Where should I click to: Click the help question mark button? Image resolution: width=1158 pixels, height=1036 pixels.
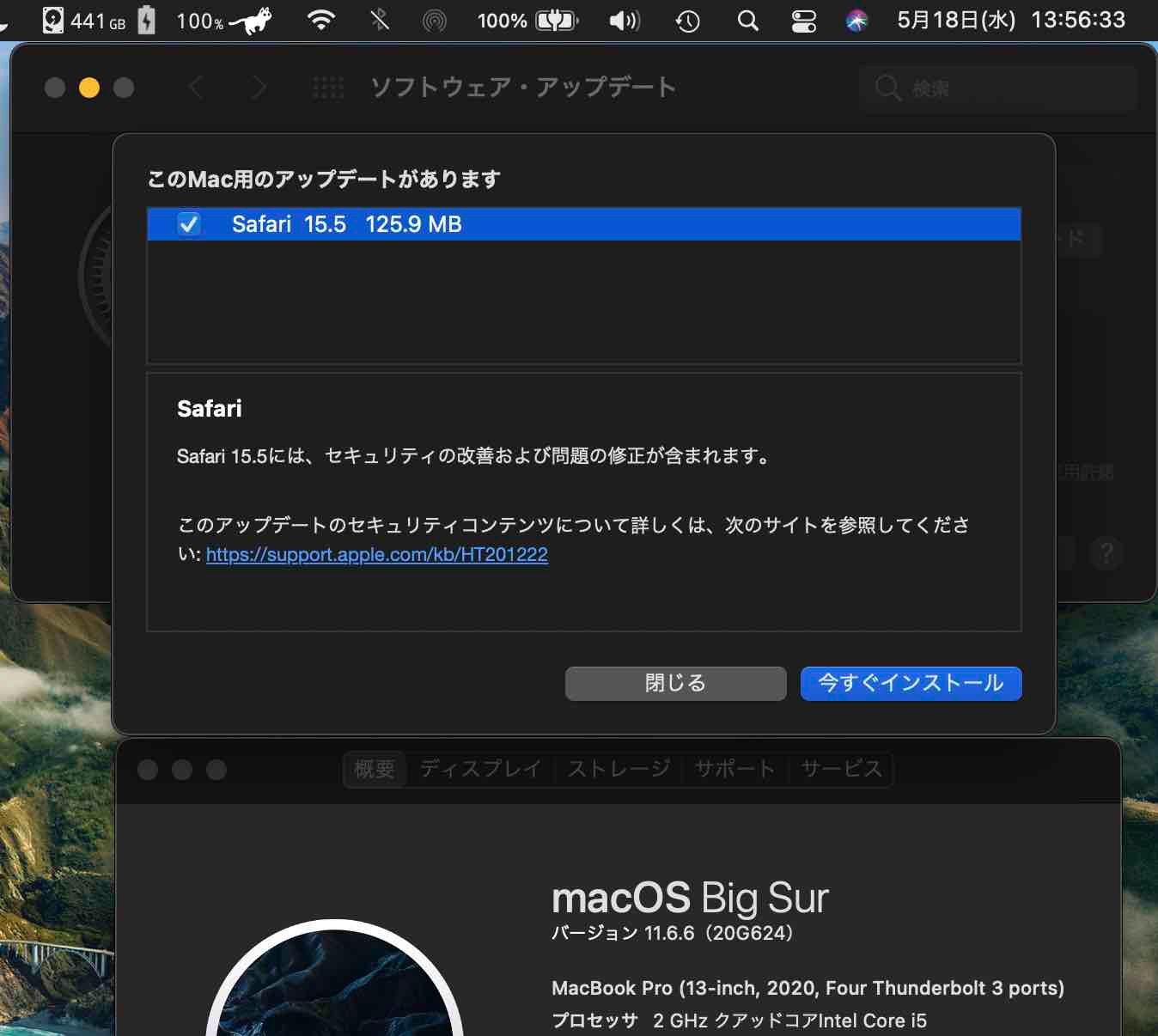[1106, 552]
